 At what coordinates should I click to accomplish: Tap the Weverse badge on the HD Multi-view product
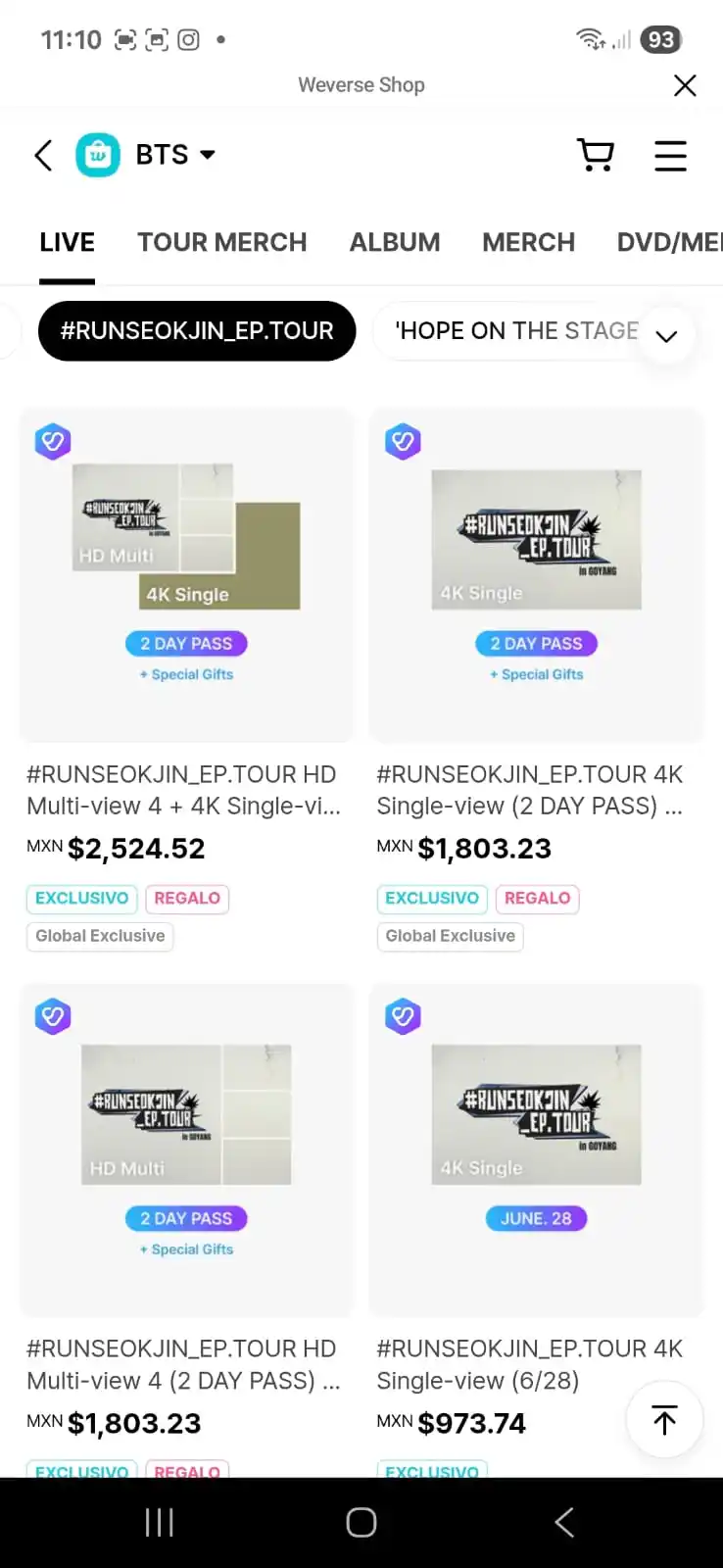53,441
